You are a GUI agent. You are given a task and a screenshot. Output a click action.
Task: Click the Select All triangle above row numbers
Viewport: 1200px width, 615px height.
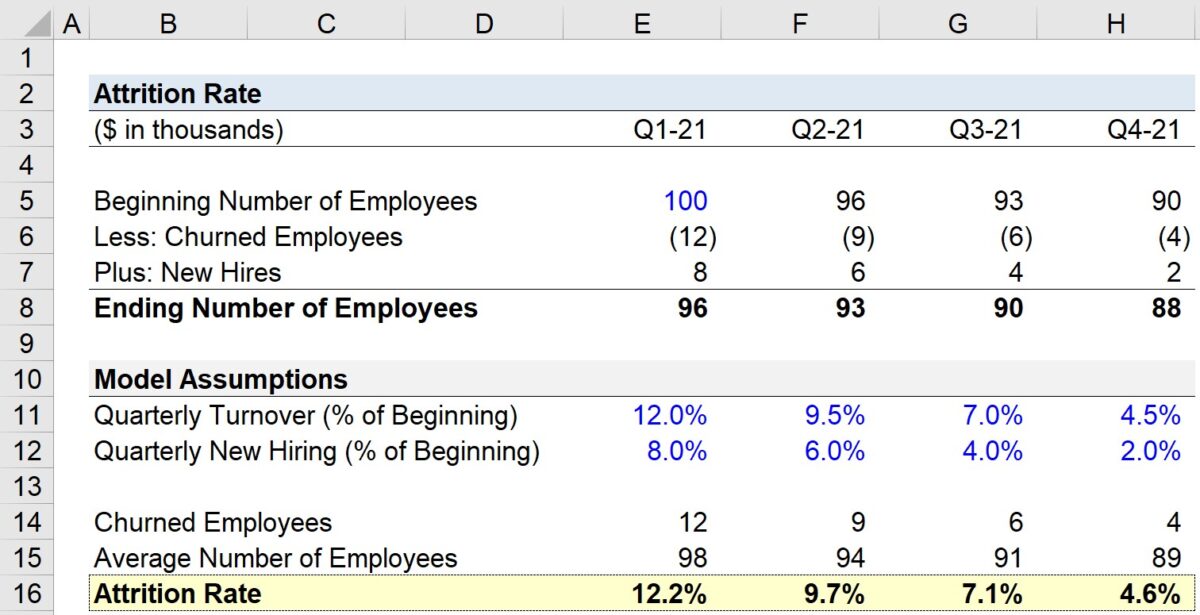(x=40, y=21)
